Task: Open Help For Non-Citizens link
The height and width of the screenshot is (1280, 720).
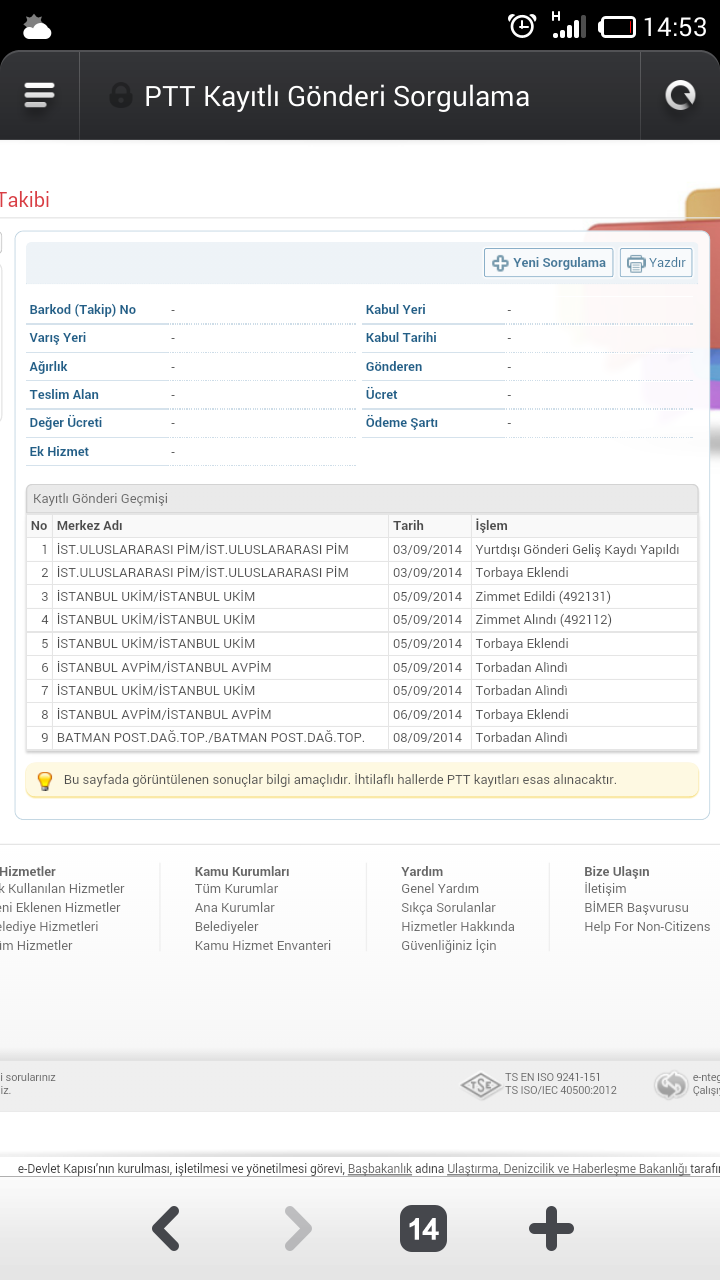Action: click(647, 926)
